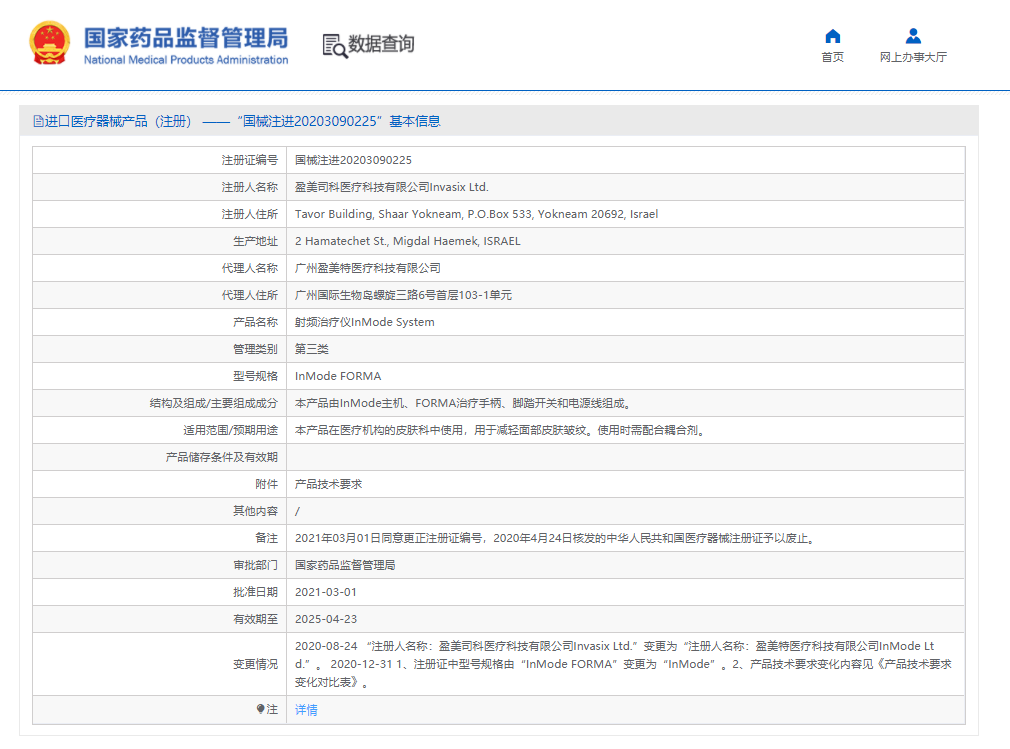Go to 首页 home icon

[x=832, y=36]
